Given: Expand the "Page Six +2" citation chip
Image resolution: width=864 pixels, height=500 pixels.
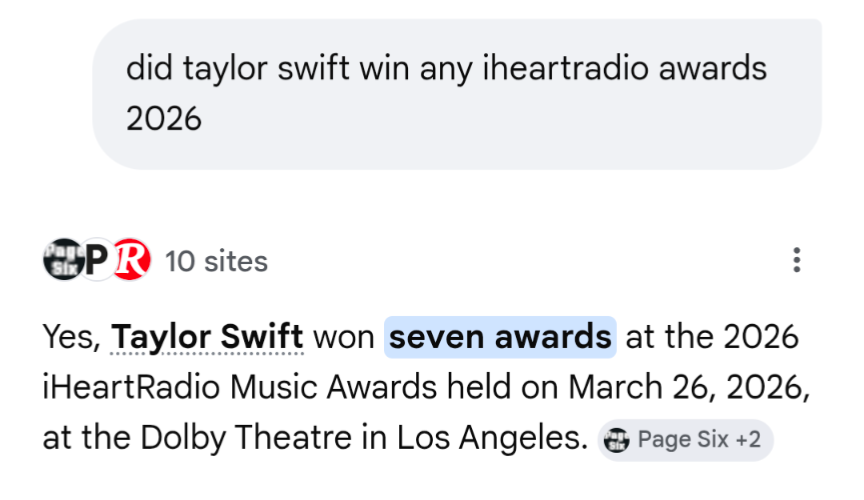Looking at the screenshot, I should click(x=685, y=440).
